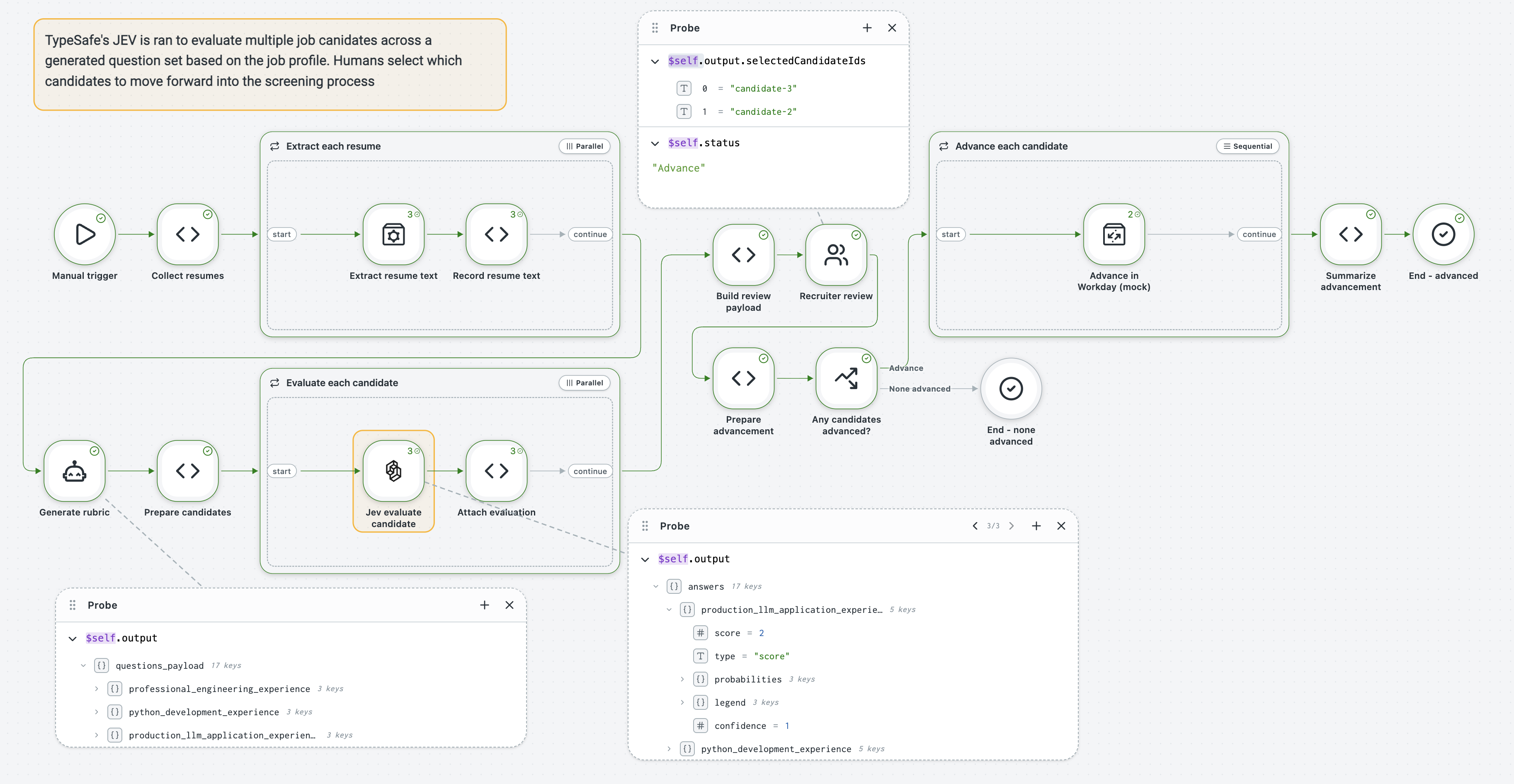Add expression to Recruiter review probe
The image size is (1514, 784).
tap(867, 28)
